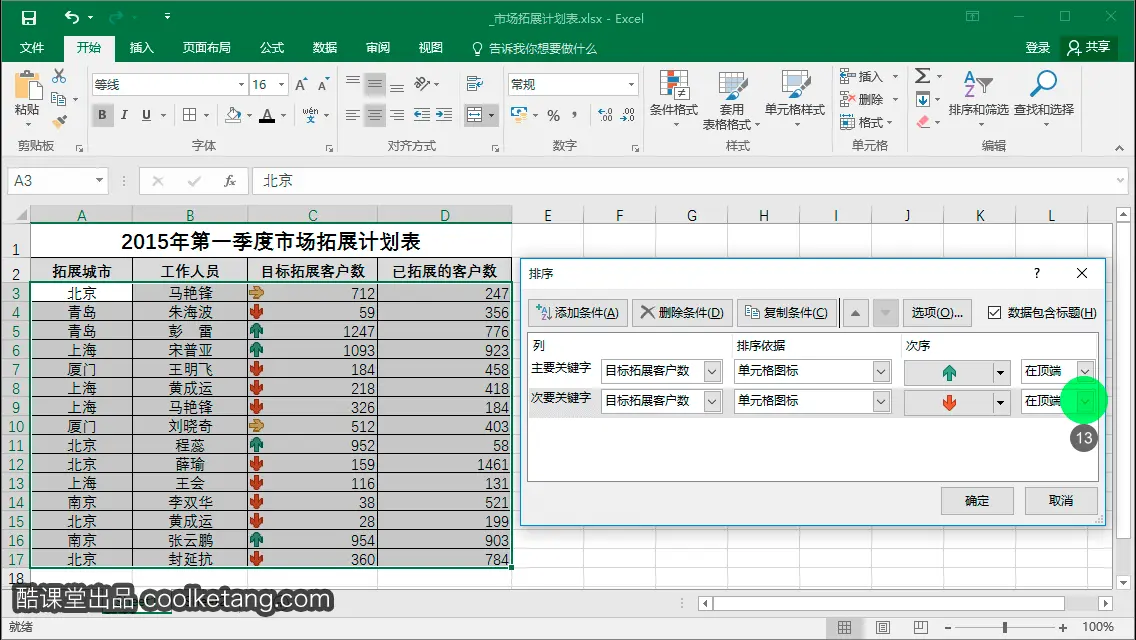Click the Undo arrow icon
The height and width of the screenshot is (640, 1136).
coord(72,17)
